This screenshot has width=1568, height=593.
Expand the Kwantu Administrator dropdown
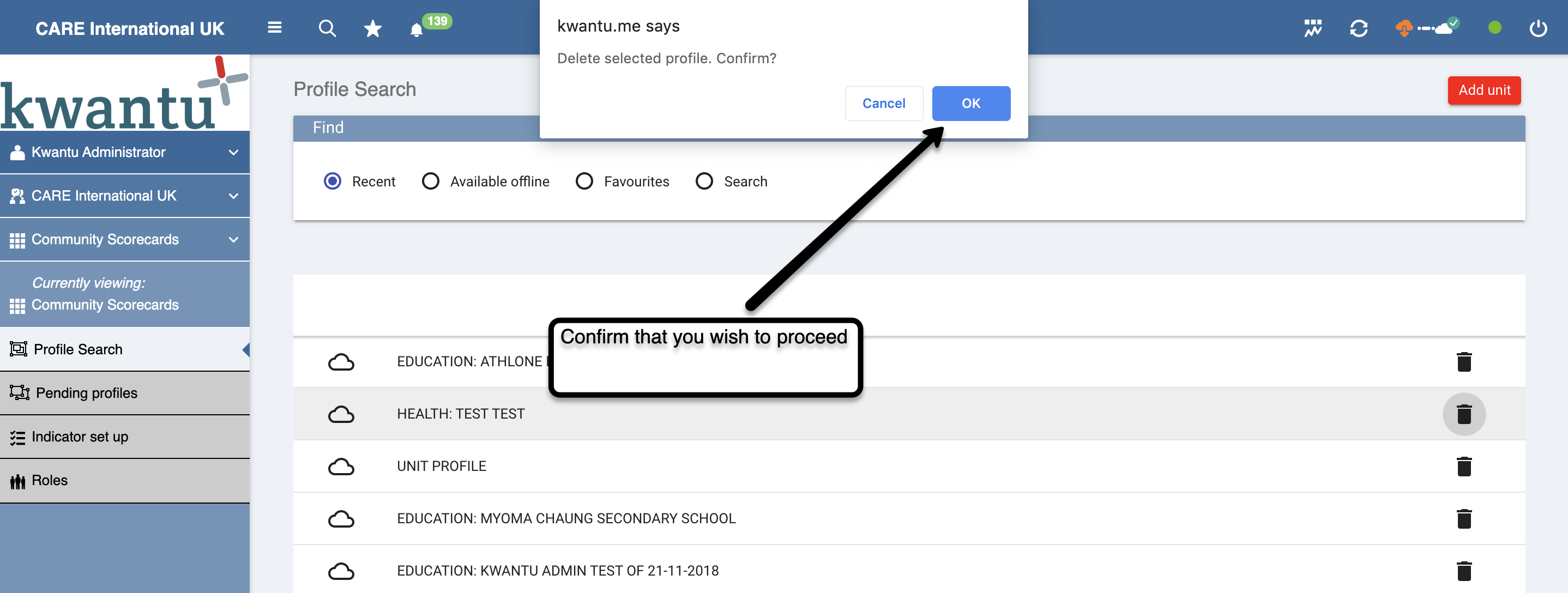(233, 152)
